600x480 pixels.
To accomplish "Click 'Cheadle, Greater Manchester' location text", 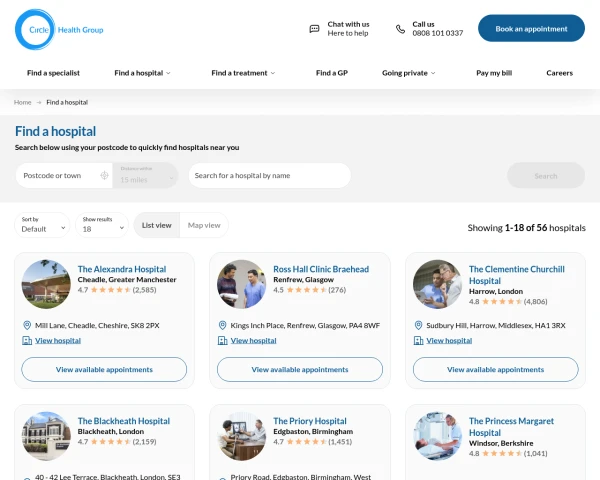I will click(127, 279).
